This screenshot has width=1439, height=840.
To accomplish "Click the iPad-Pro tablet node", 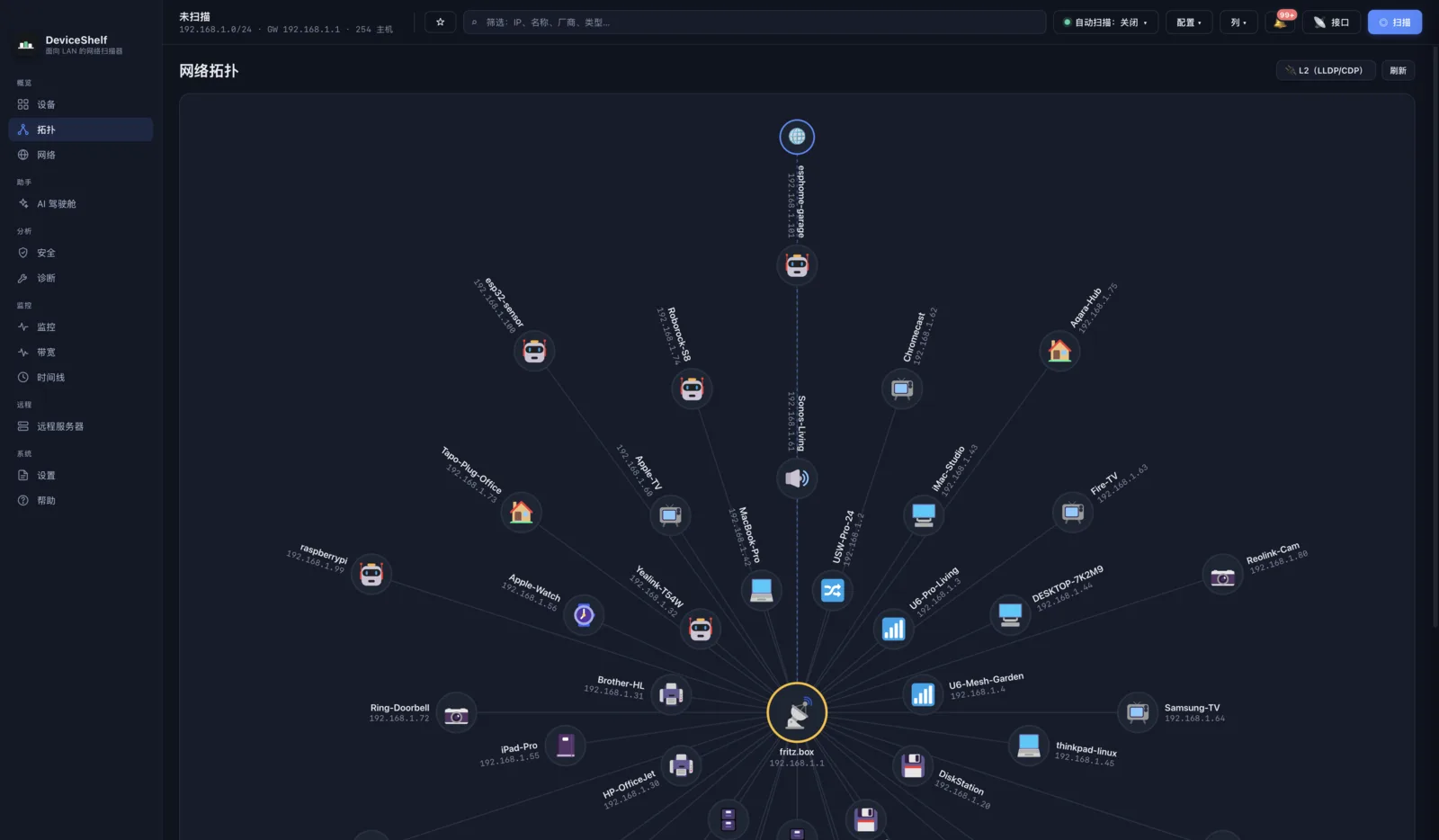I will (566, 745).
